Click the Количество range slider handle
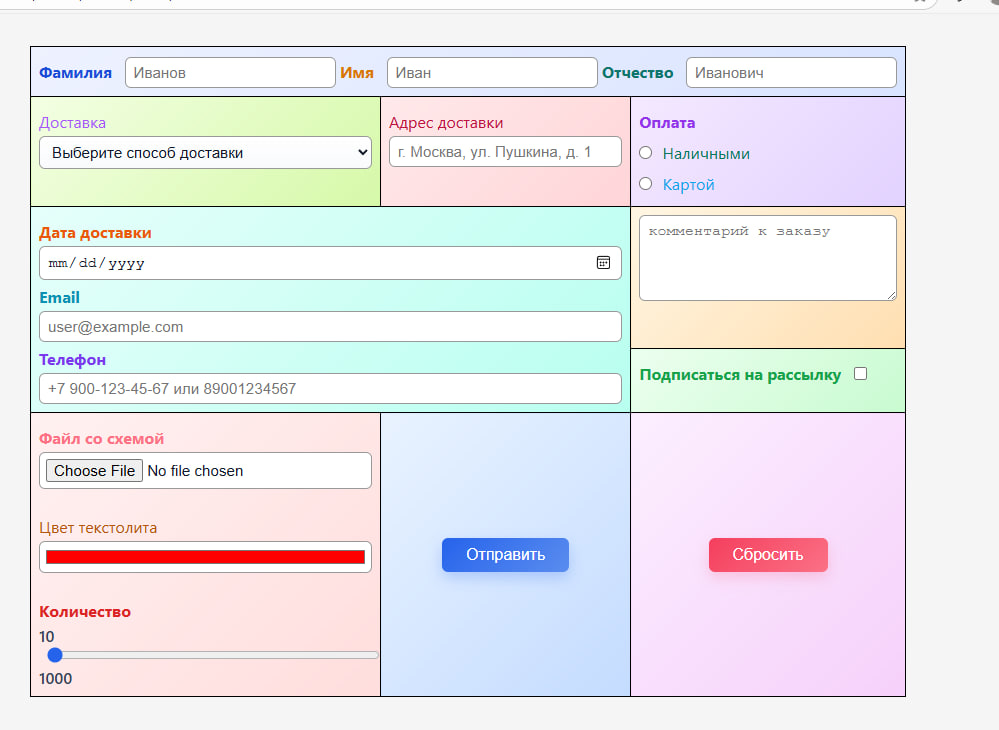The image size is (999, 730). [55, 655]
